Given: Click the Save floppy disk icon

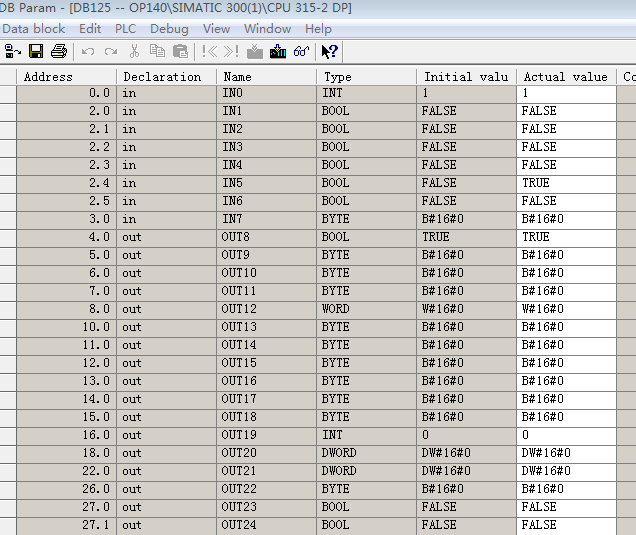Looking at the screenshot, I should click(36, 52).
